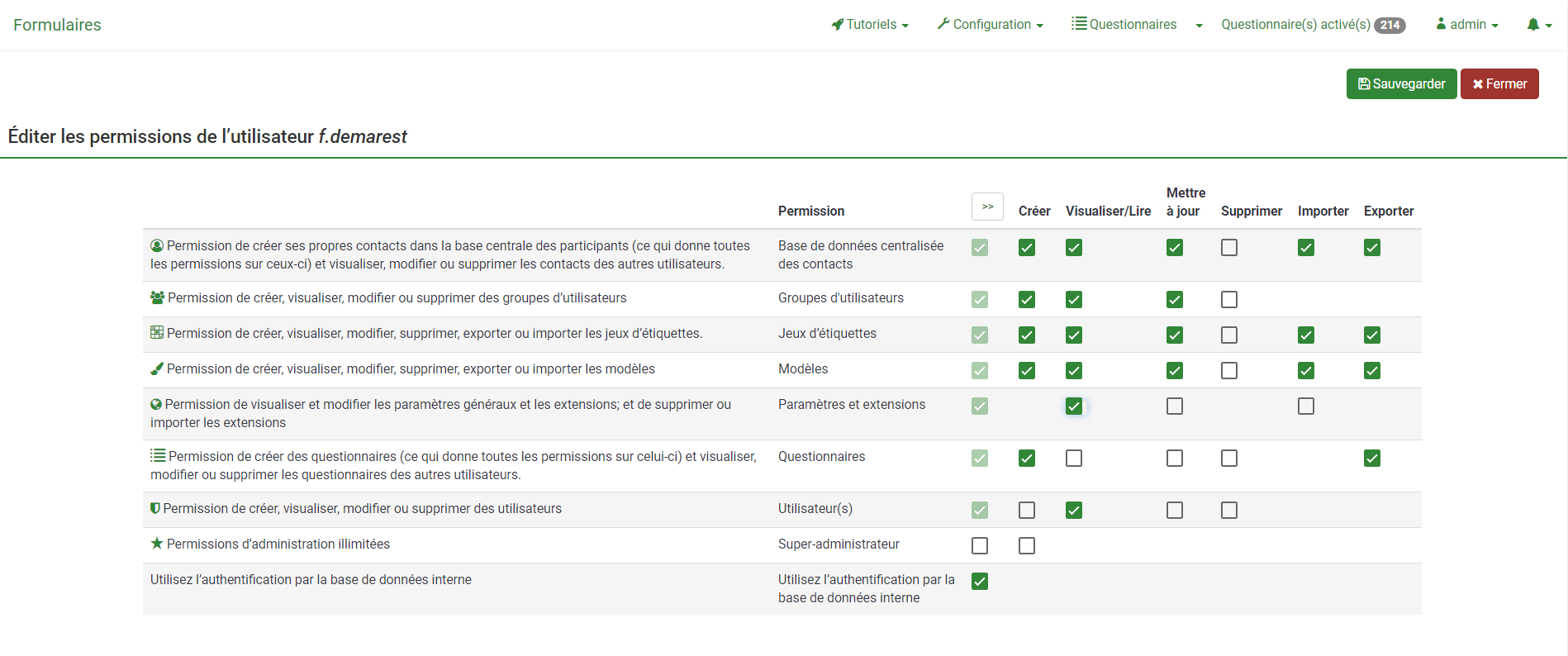
Task: Click the superadmin star icon
Action: [x=157, y=544]
